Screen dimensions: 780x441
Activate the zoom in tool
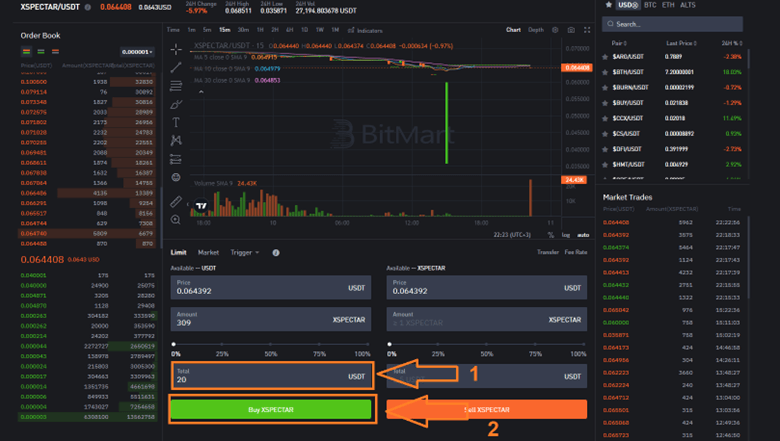coord(176,219)
